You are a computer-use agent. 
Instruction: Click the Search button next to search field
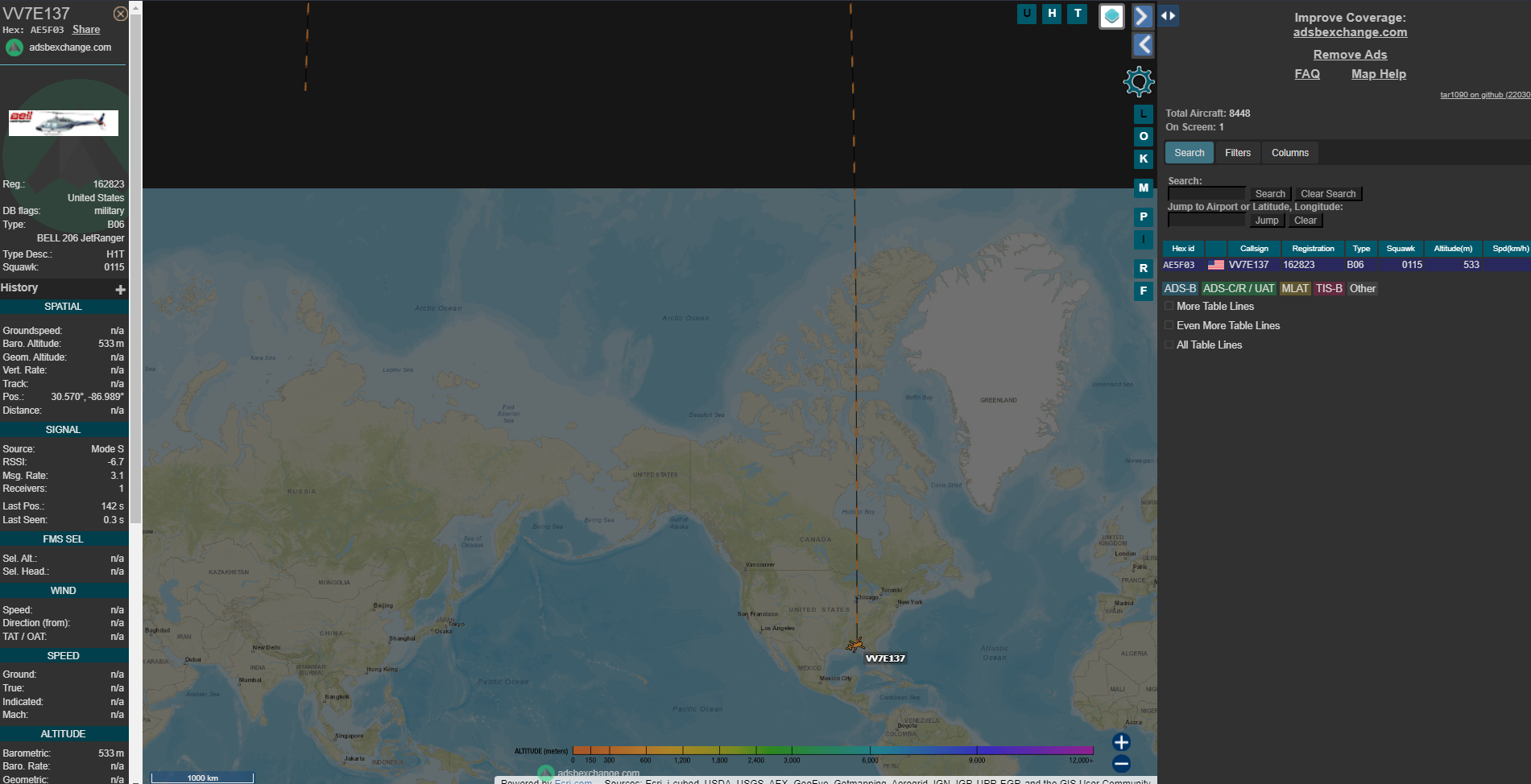tap(1270, 194)
